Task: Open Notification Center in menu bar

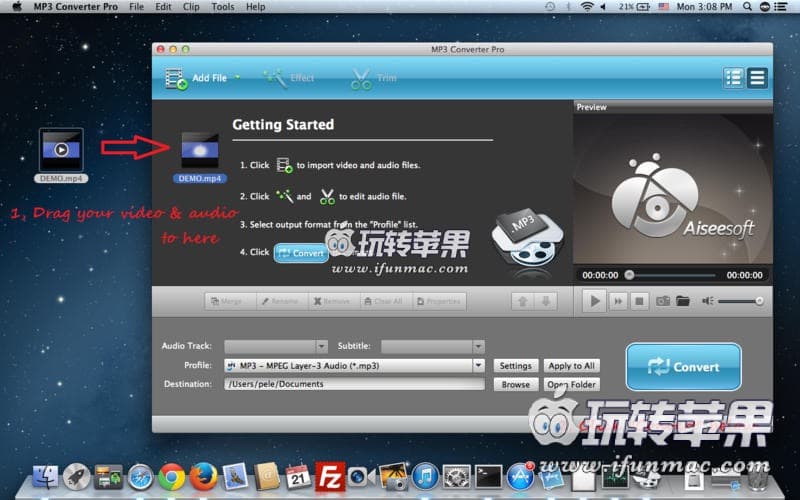Action: [x=780, y=7]
